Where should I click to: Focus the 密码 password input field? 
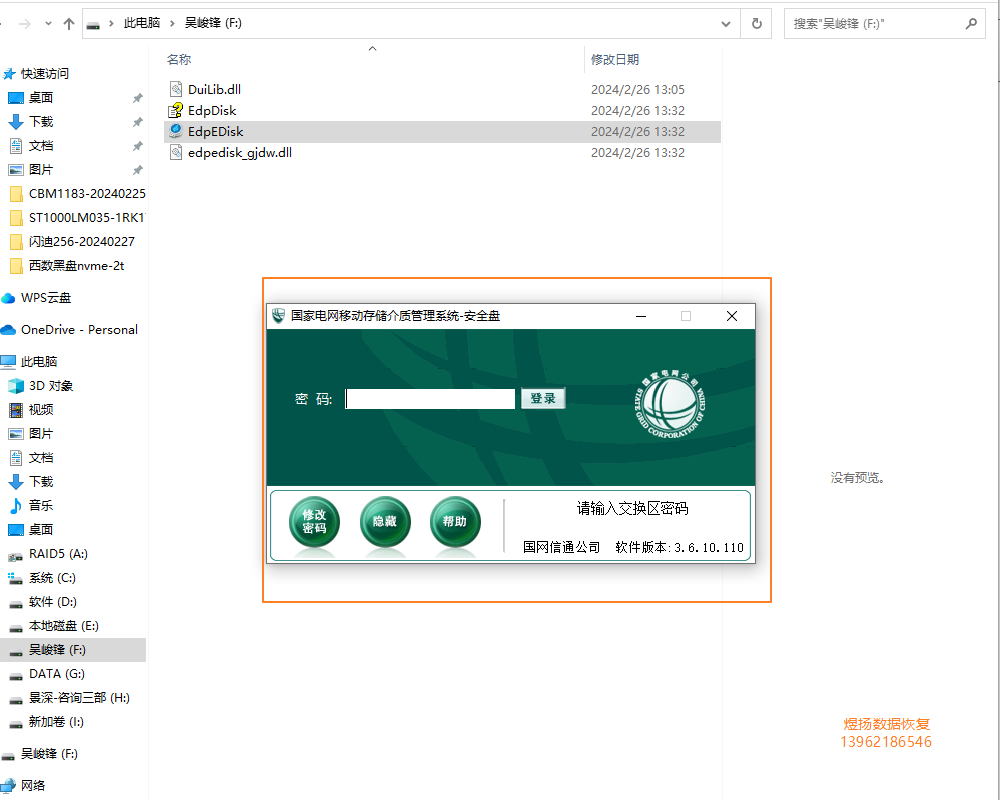tap(430, 399)
